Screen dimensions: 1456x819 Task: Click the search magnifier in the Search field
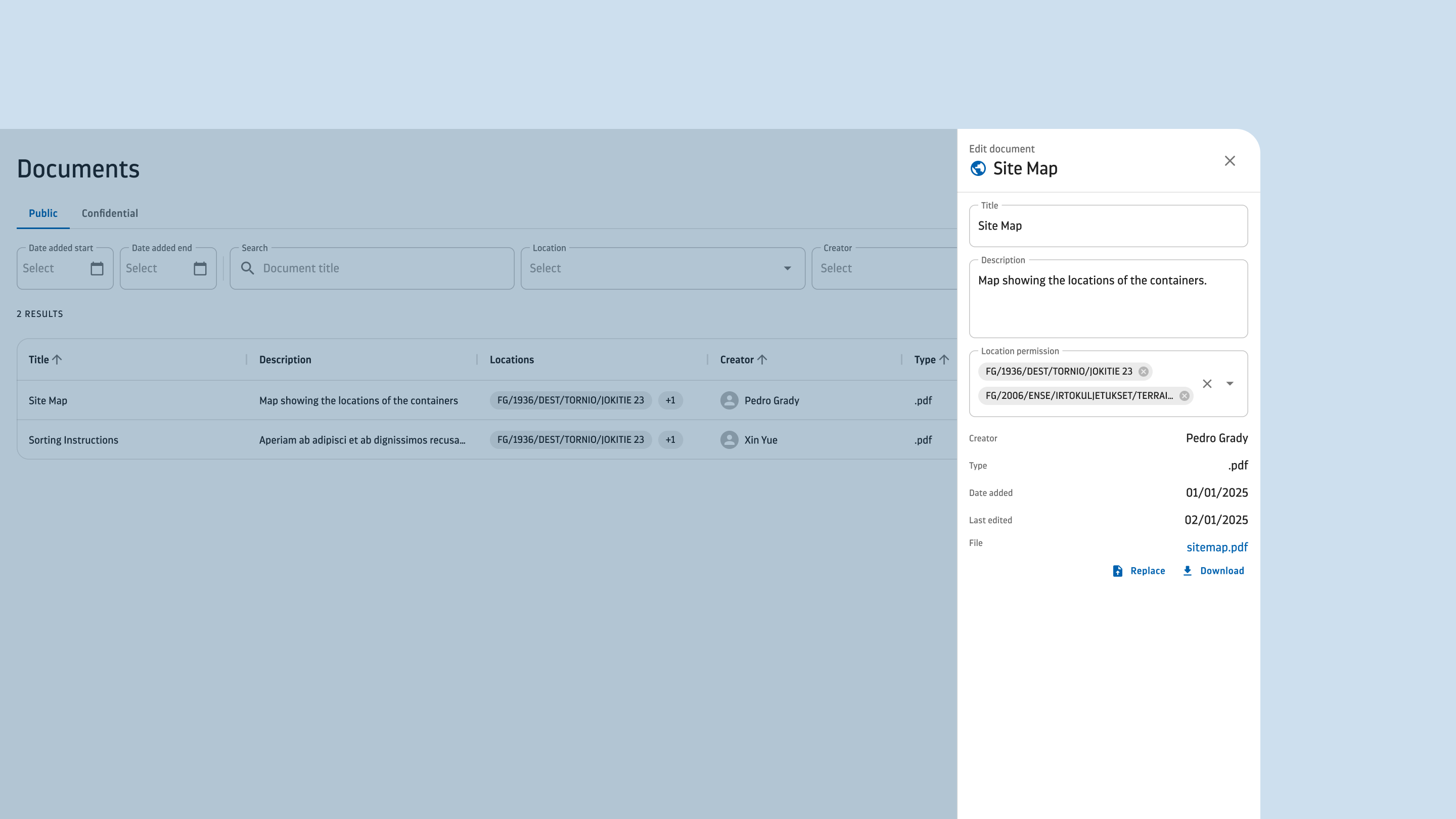[x=248, y=268]
